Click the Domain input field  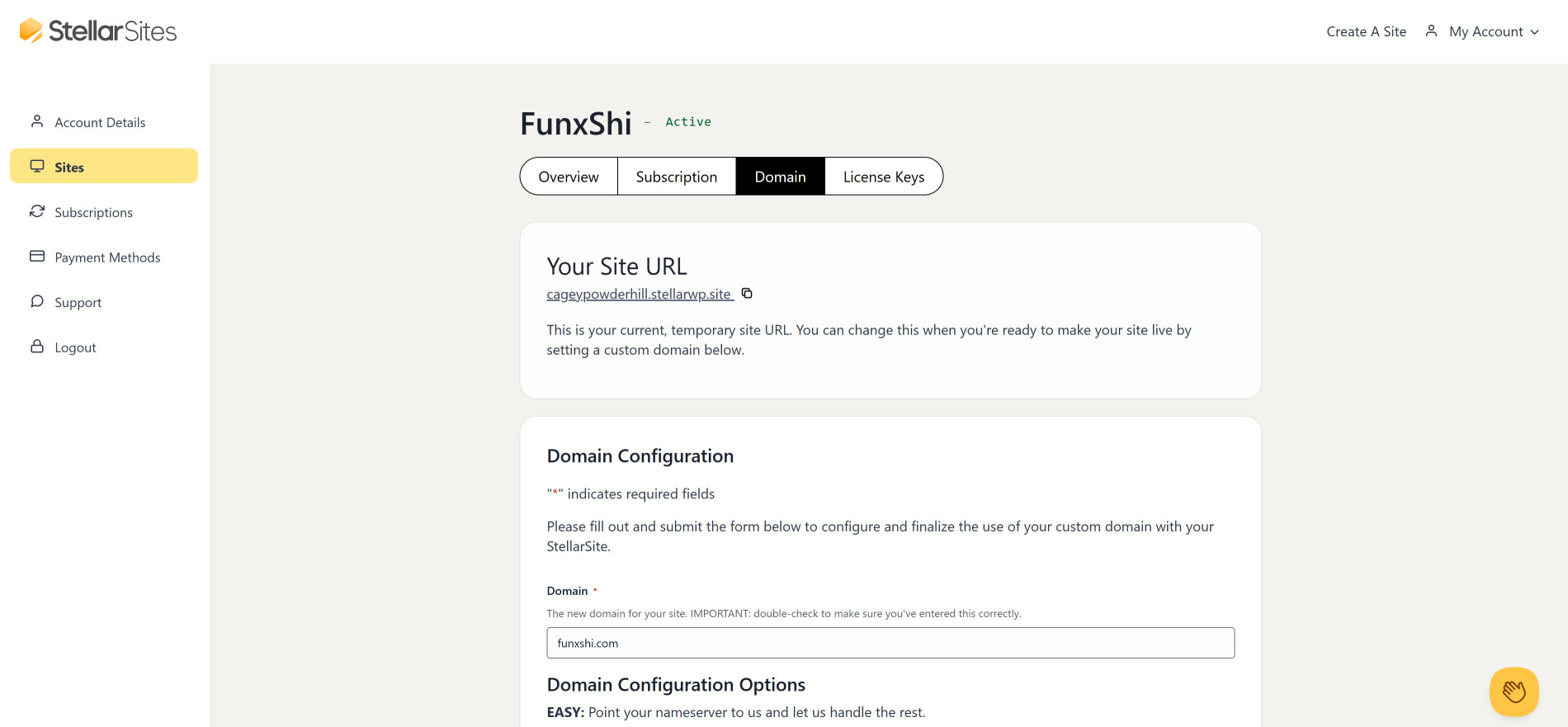[x=890, y=643]
